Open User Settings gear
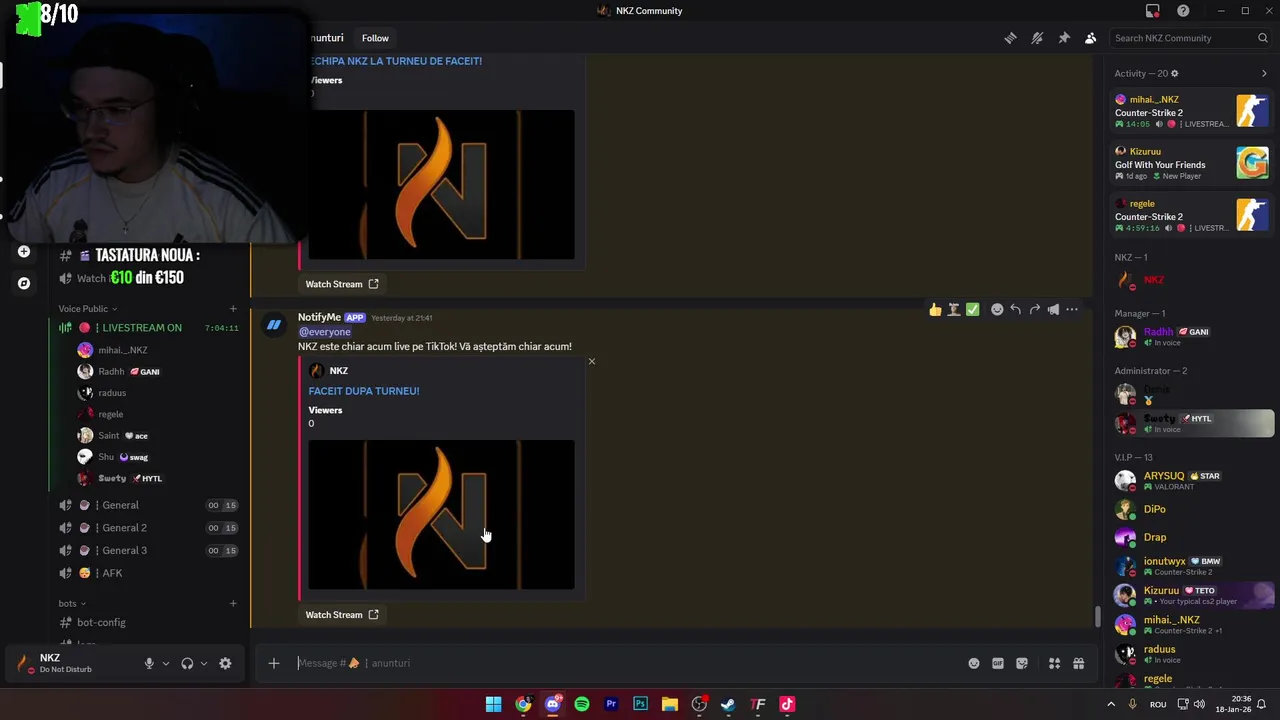 (x=225, y=663)
